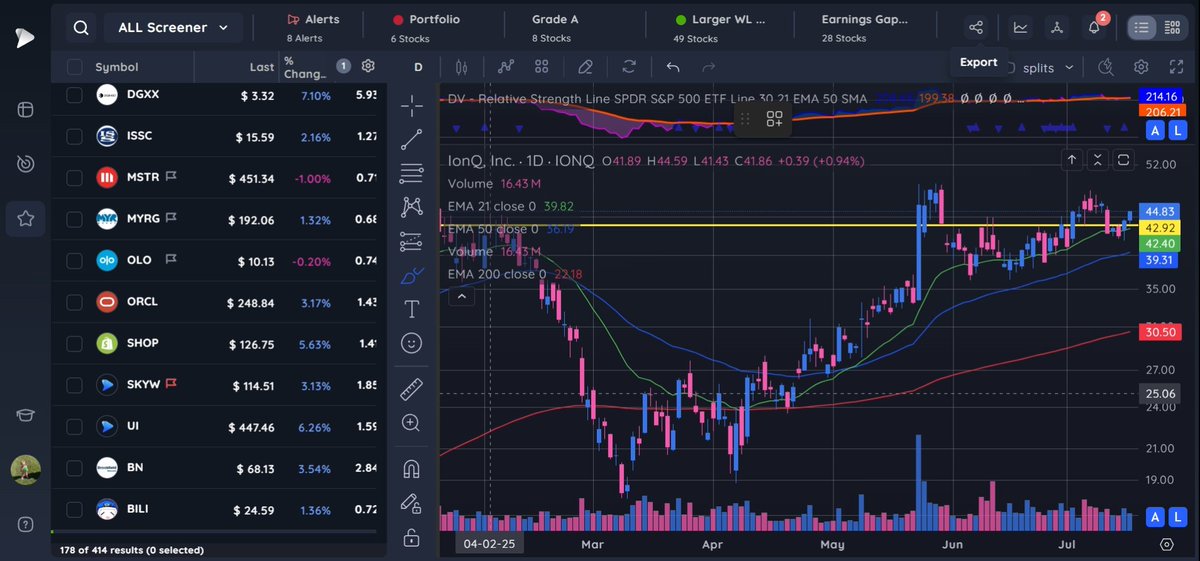Image resolution: width=1200 pixels, height=561 pixels.
Task: Click the refresh arrows icon
Action: tap(629, 67)
